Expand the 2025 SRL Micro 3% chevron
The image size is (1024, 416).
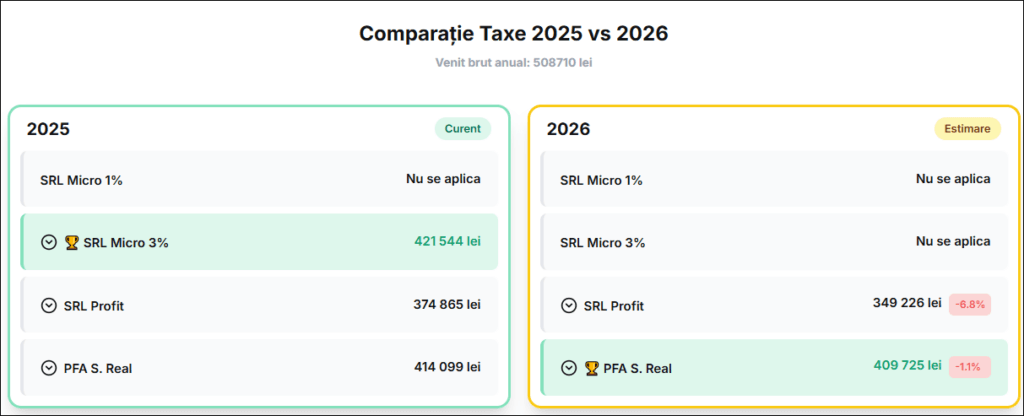click(49, 242)
